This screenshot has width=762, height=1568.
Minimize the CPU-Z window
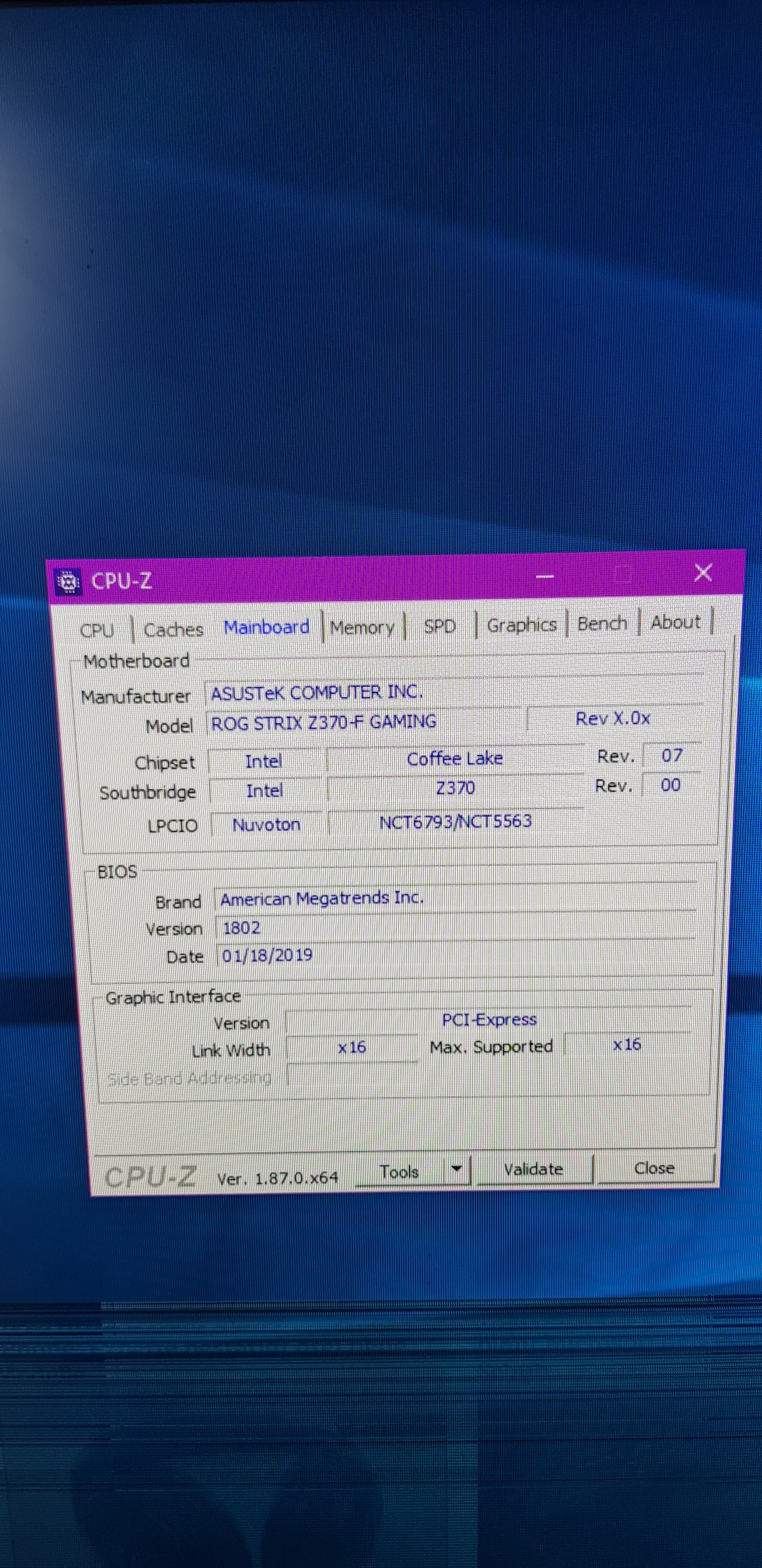545,576
